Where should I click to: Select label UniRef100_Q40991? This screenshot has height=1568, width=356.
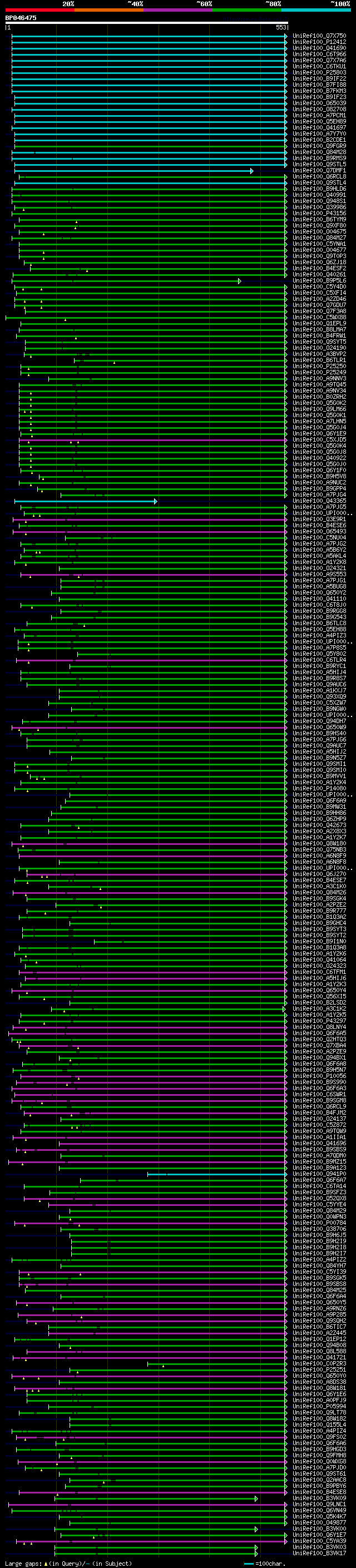pos(319,195)
